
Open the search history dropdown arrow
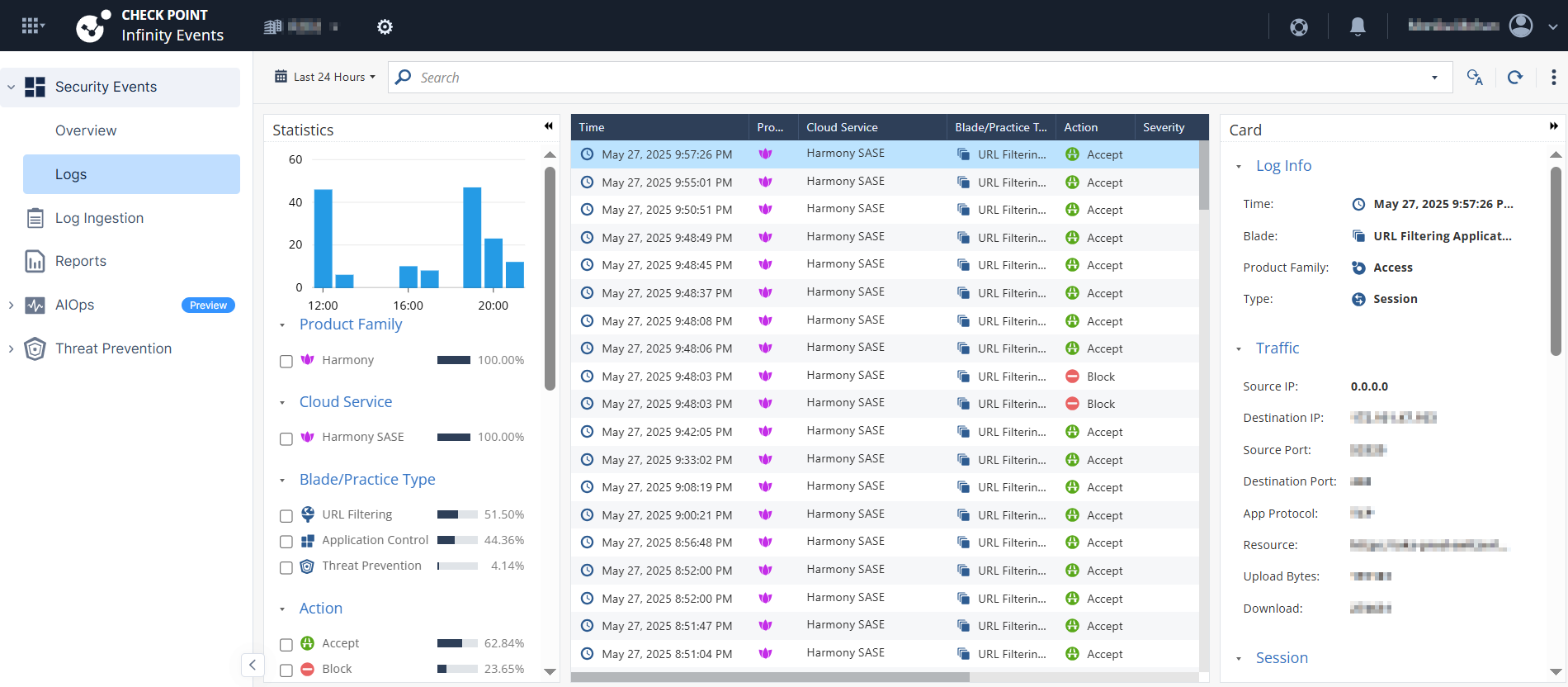click(x=1434, y=78)
